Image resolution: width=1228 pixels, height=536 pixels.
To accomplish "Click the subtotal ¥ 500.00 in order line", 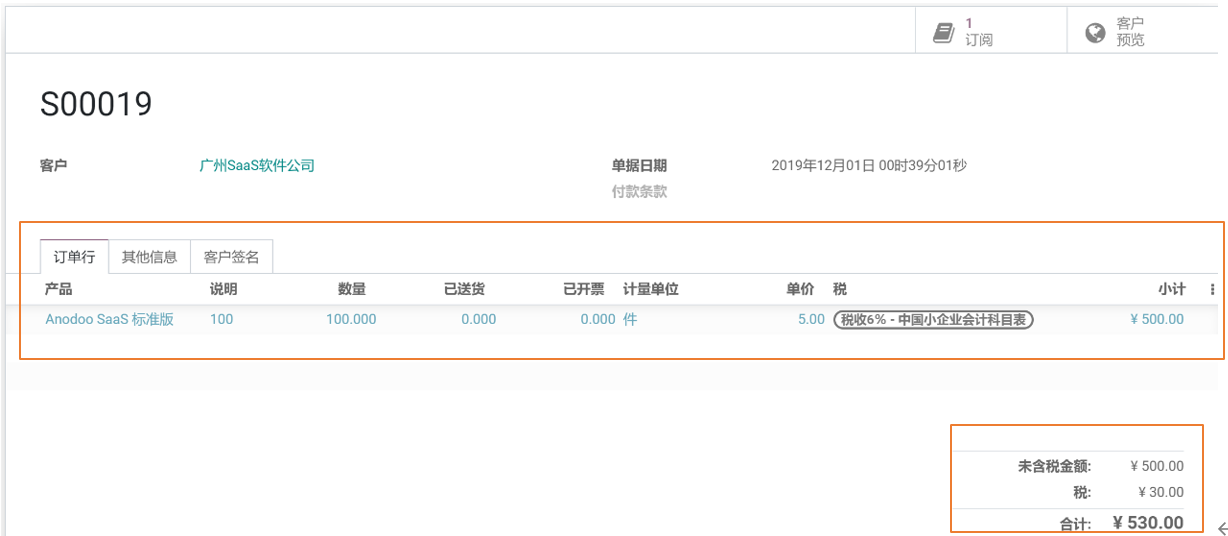I will [x=1156, y=319].
